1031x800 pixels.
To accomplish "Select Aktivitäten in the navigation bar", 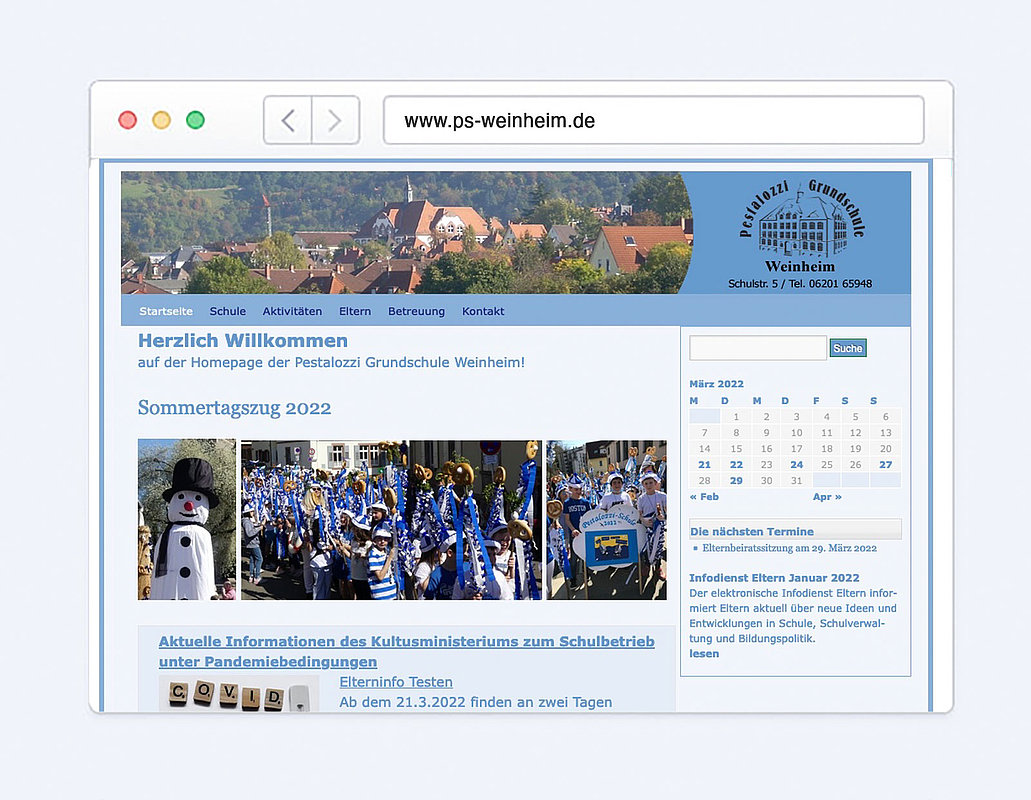I will coord(292,311).
